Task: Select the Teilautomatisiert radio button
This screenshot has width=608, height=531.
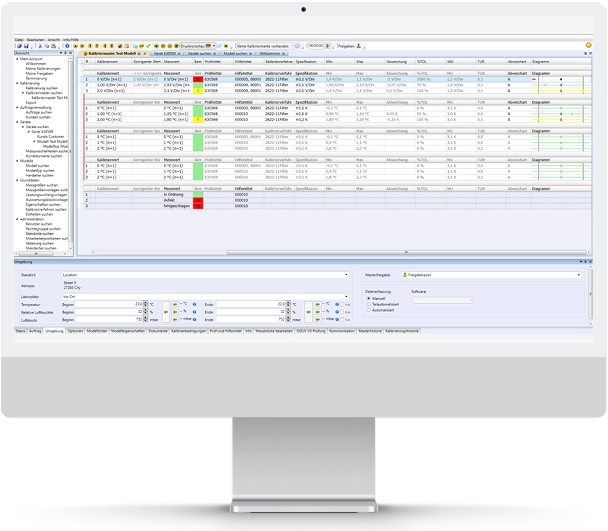Action: click(371, 303)
